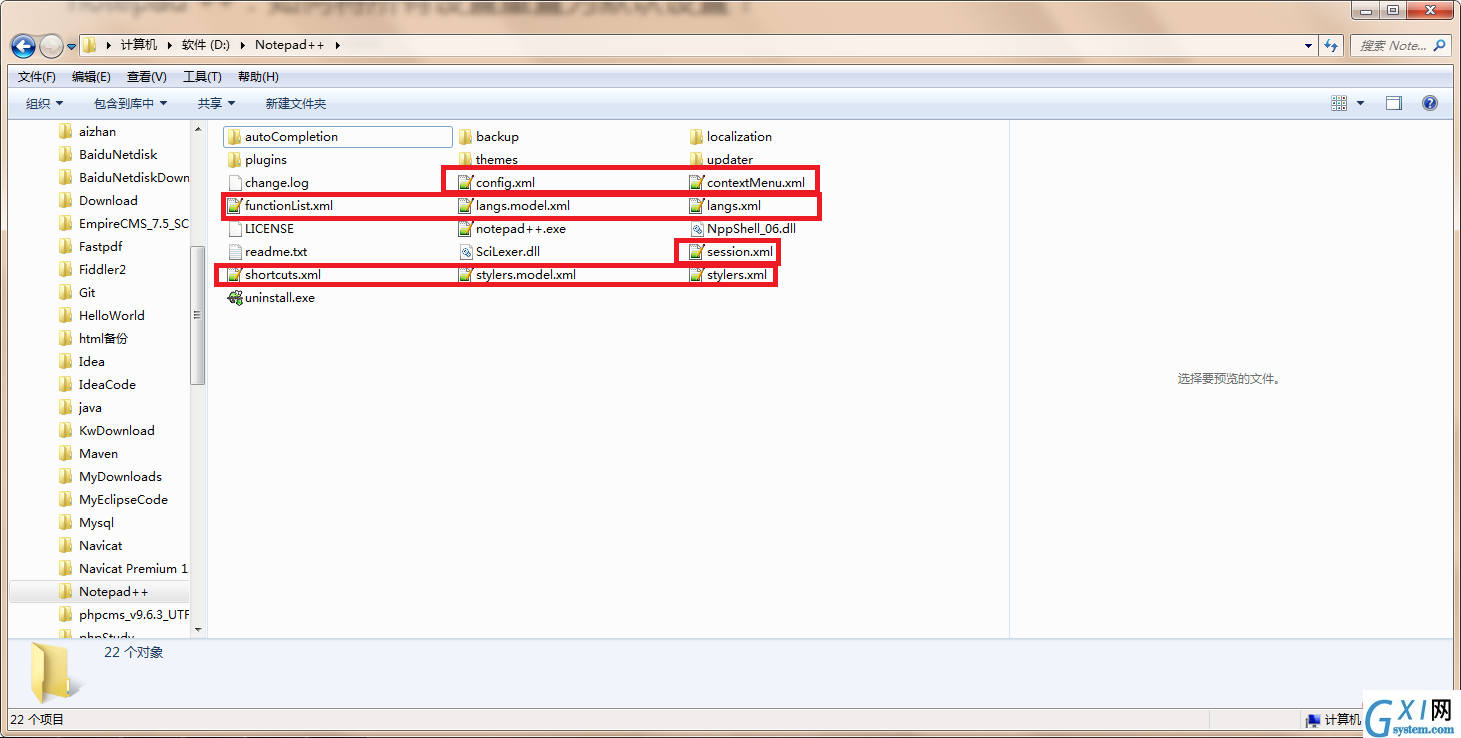Select the langs.xml file icon

coord(696,206)
